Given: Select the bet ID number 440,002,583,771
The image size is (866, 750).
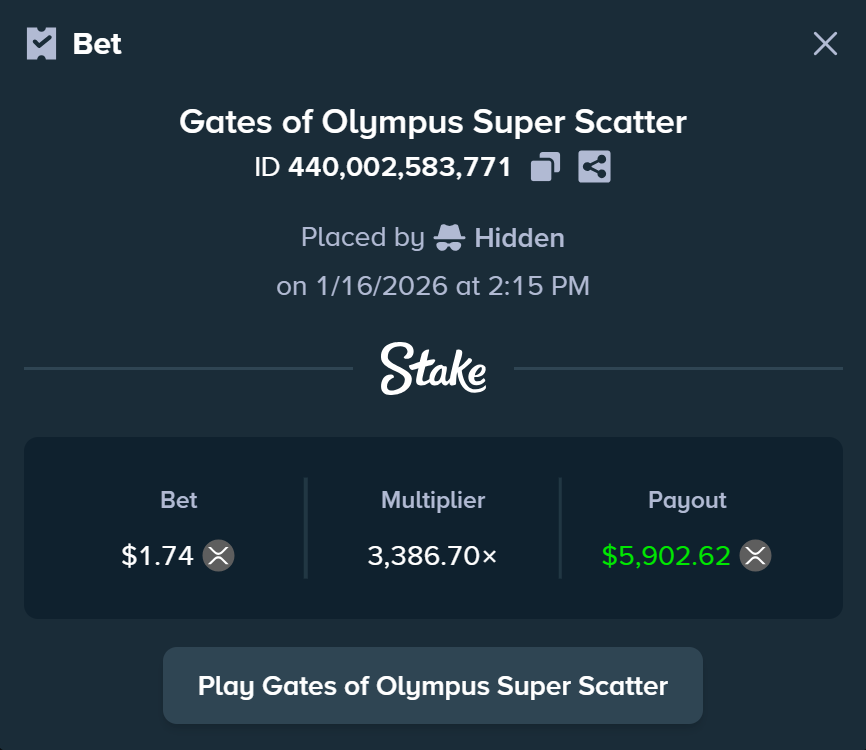Looking at the screenshot, I should coord(399,167).
